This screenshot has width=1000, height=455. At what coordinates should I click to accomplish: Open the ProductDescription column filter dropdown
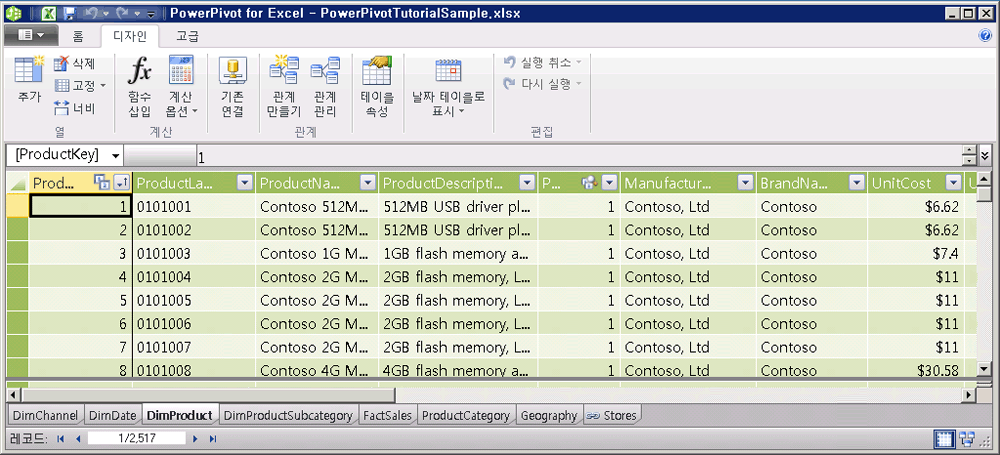(527, 183)
